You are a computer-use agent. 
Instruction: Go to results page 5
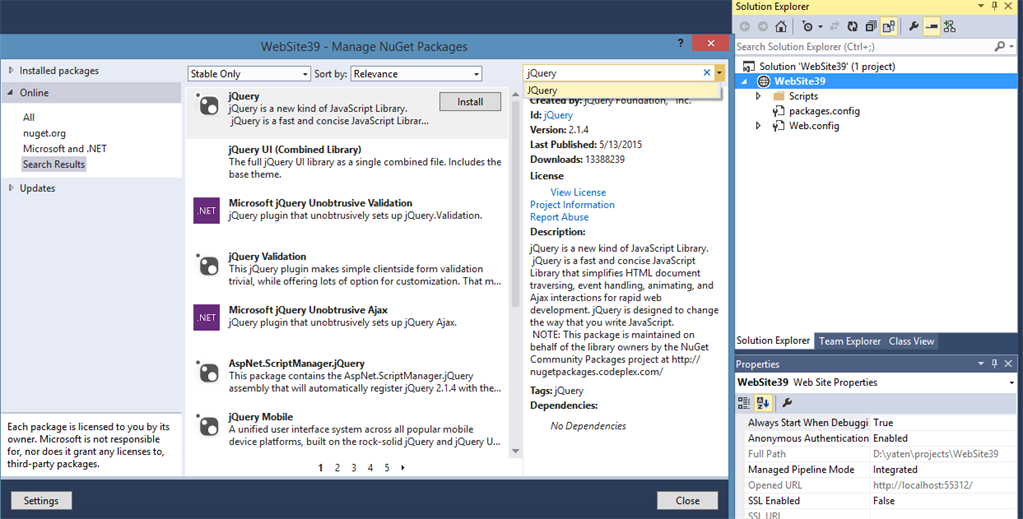coord(387,467)
